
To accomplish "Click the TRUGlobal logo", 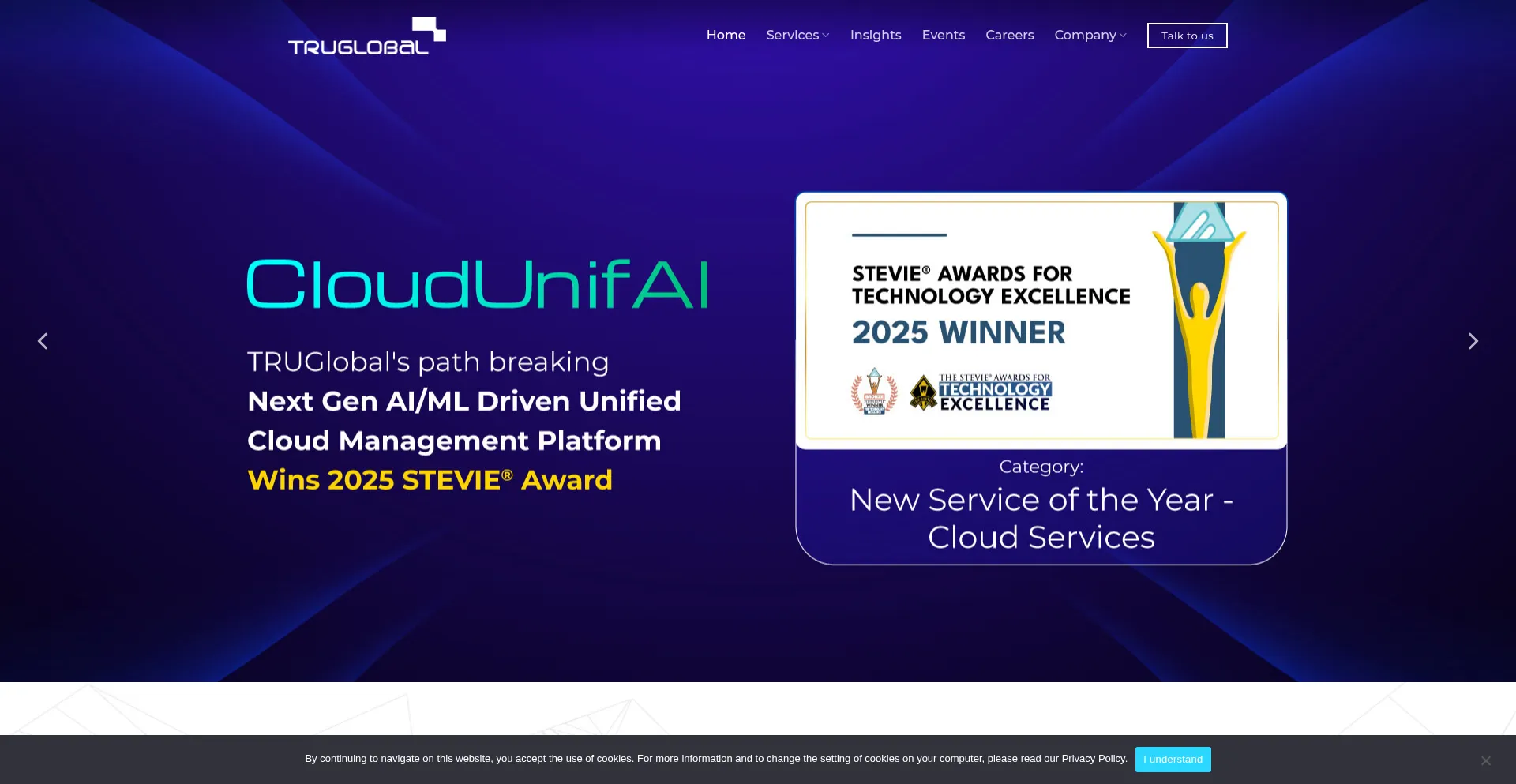I will click(x=367, y=36).
